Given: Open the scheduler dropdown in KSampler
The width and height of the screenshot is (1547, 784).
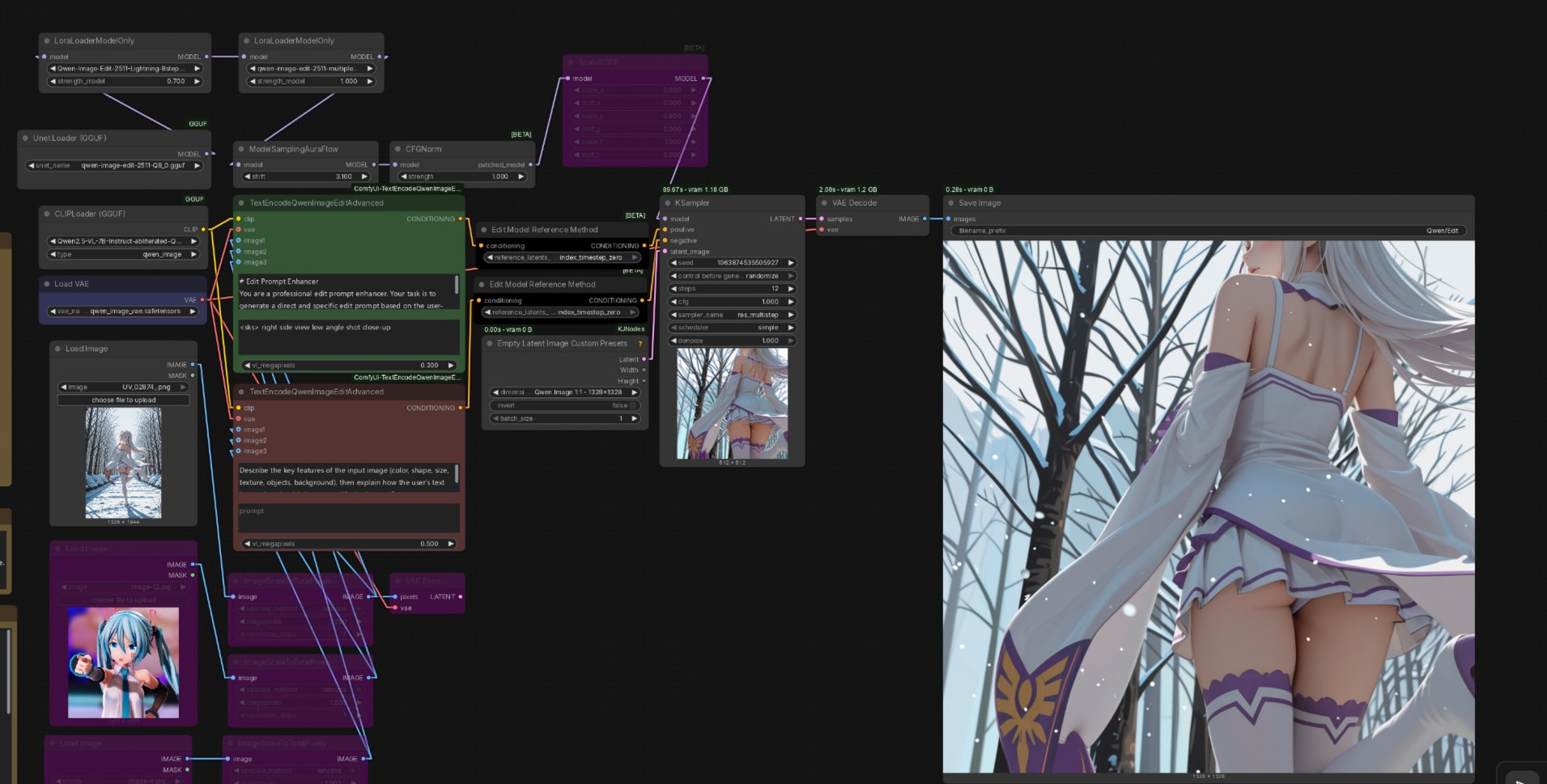Looking at the screenshot, I should (733, 328).
